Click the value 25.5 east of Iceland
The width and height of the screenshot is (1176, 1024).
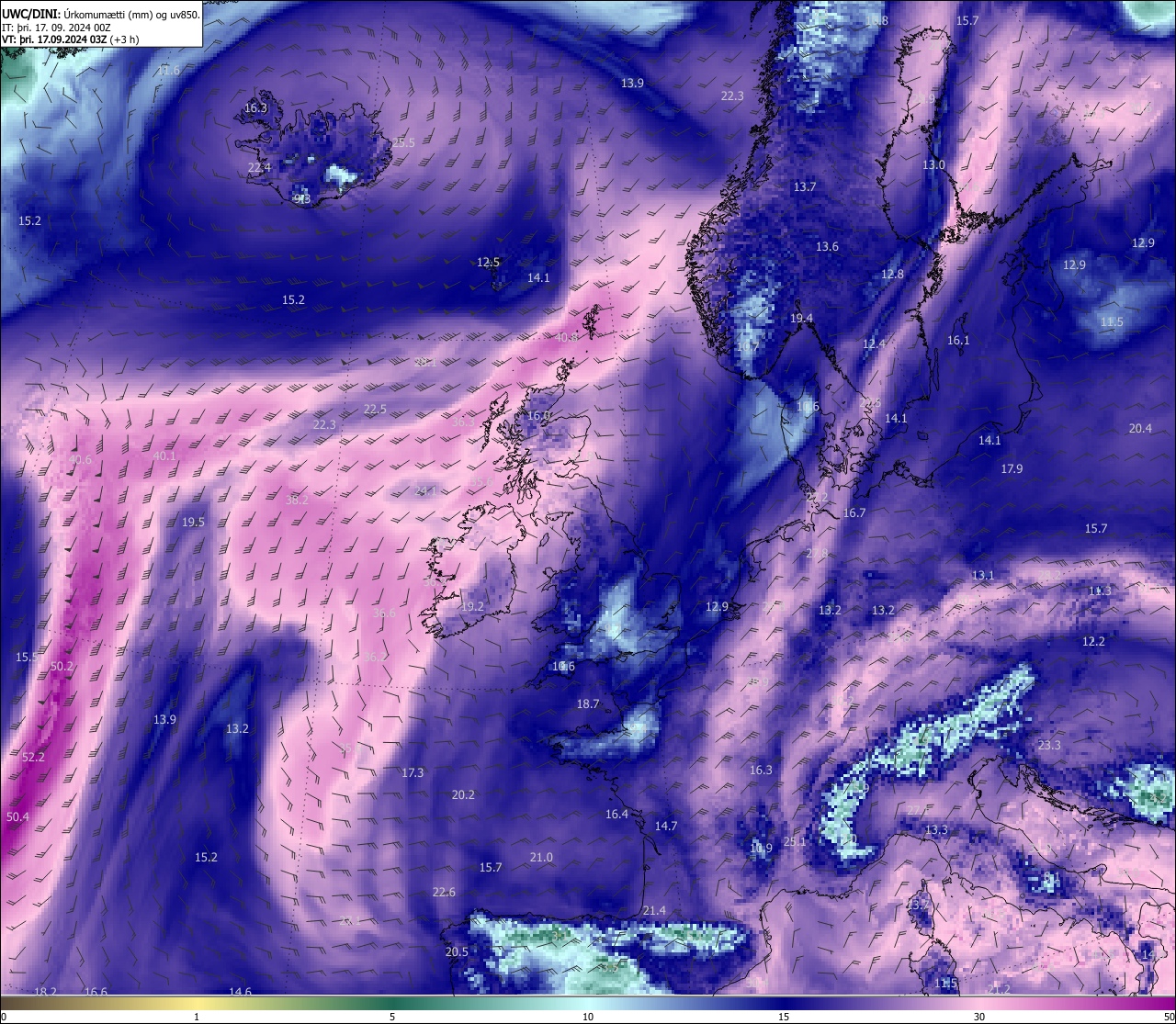click(403, 142)
